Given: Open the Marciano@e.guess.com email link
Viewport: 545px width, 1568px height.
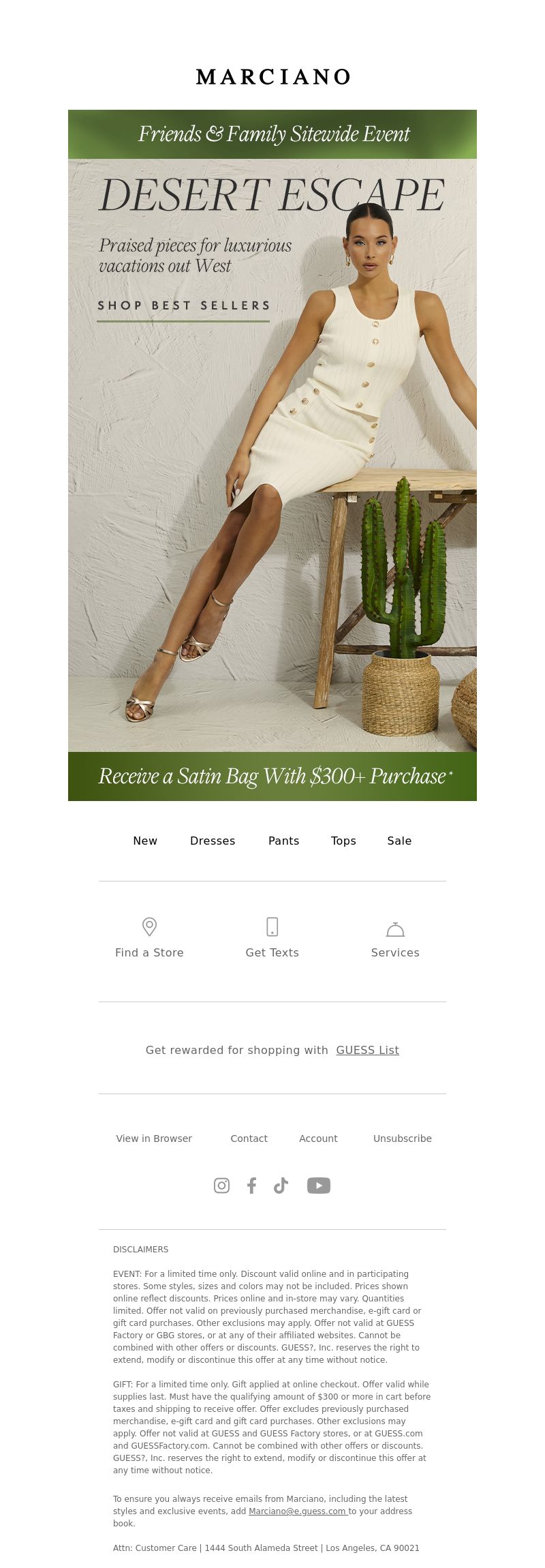Looking at the screenshot, I should (x=298, y=1511).
